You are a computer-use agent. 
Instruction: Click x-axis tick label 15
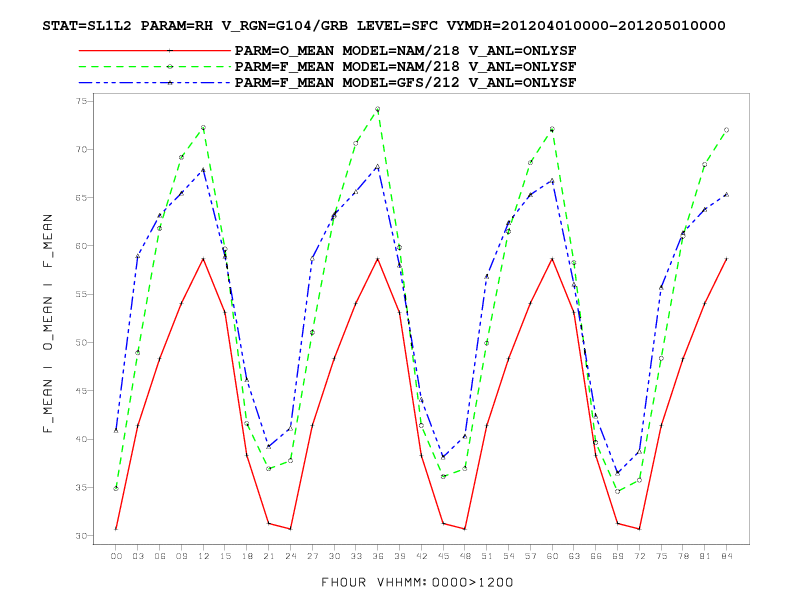pyautogui.click(x=225, y=556)
